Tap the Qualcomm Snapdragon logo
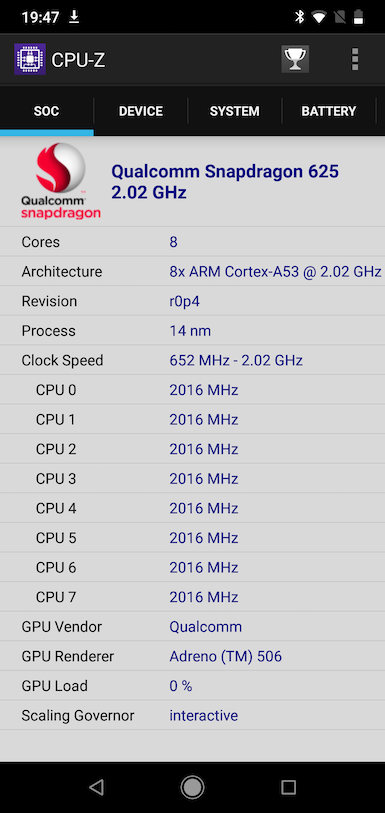This screenshot has height=813, width=385. click(61, 181)
